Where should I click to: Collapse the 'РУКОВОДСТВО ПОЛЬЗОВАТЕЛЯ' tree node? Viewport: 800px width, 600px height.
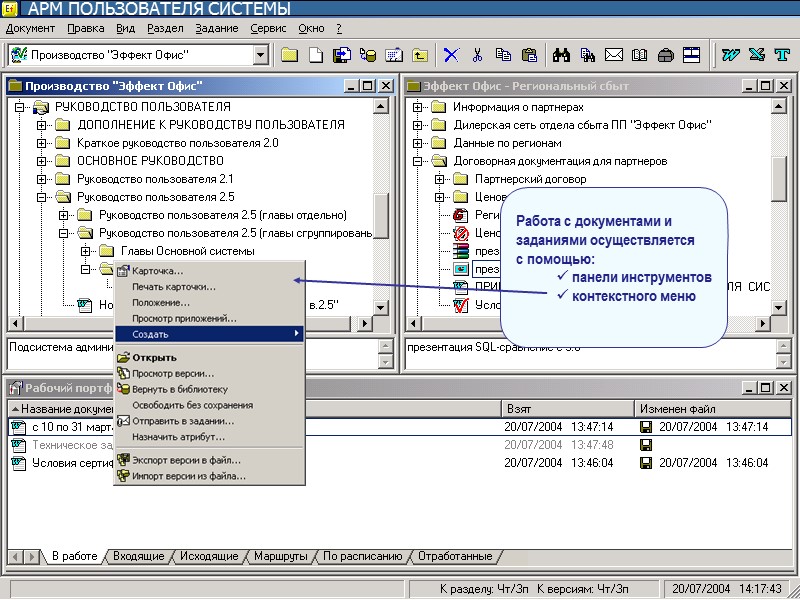[19, 107]
